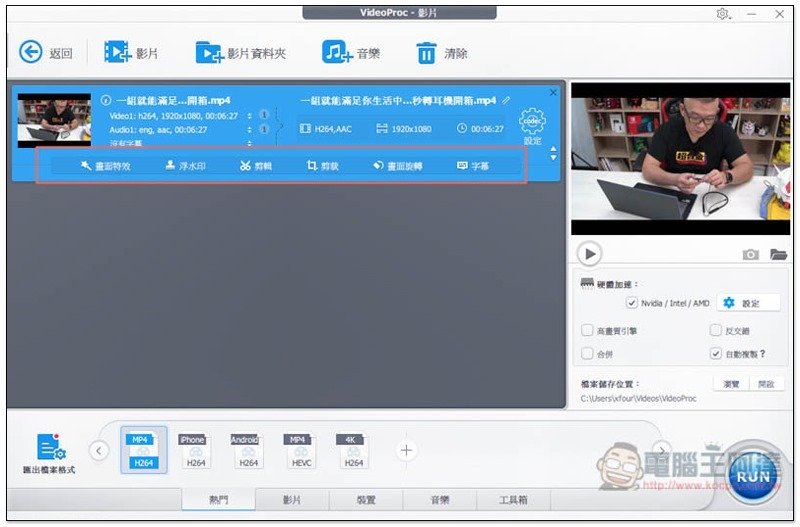Uncheck the 自動複製 auto copy checkbox
Image resolution: width=800 pixels, height=527 pixels.
(x=716, y=354)
